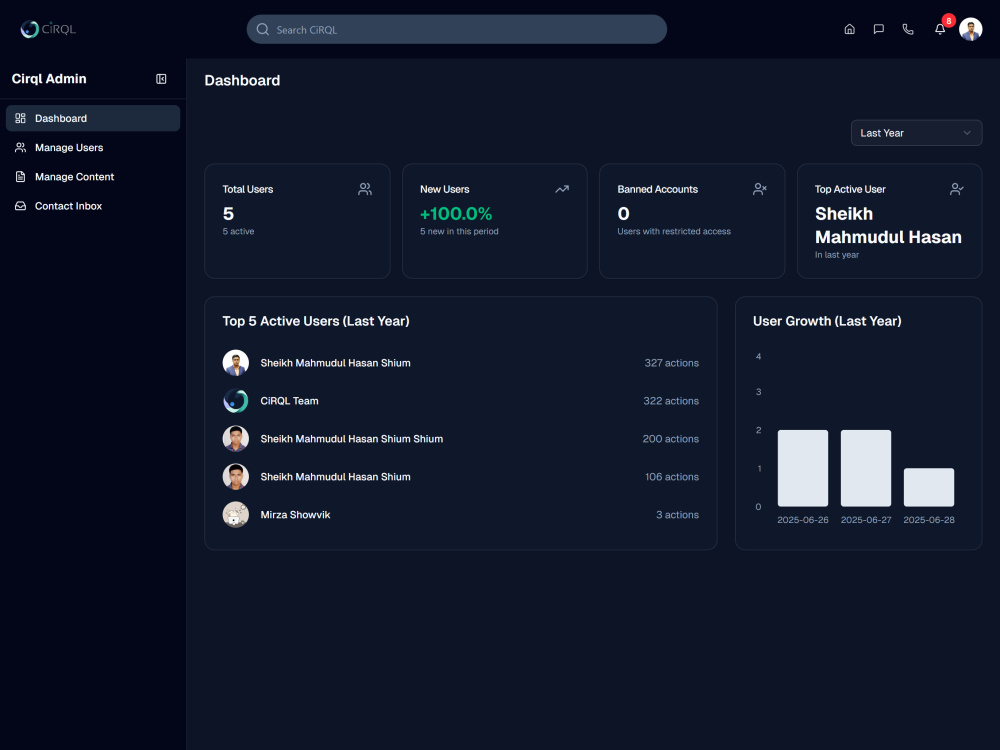
Task: Click the Banned Accounts count 0
Action: (624, 214)
